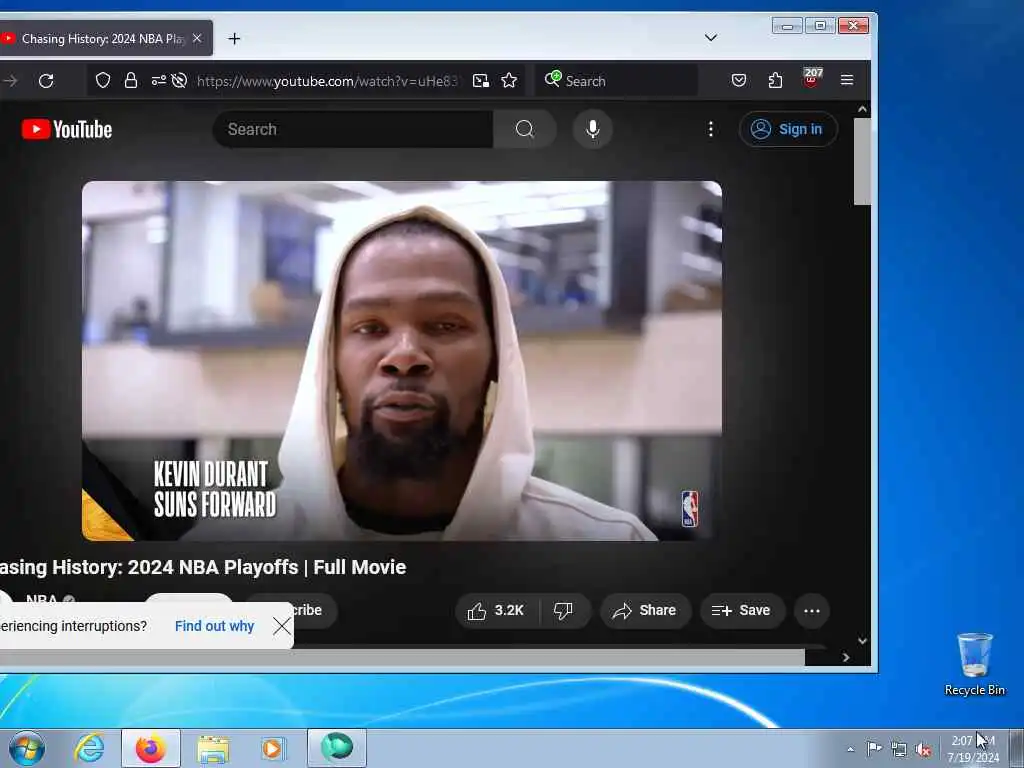This screenshot has height=768, width=1024.
Task: Click the YouTube magnifier search button
Action: tap(524, 129)
